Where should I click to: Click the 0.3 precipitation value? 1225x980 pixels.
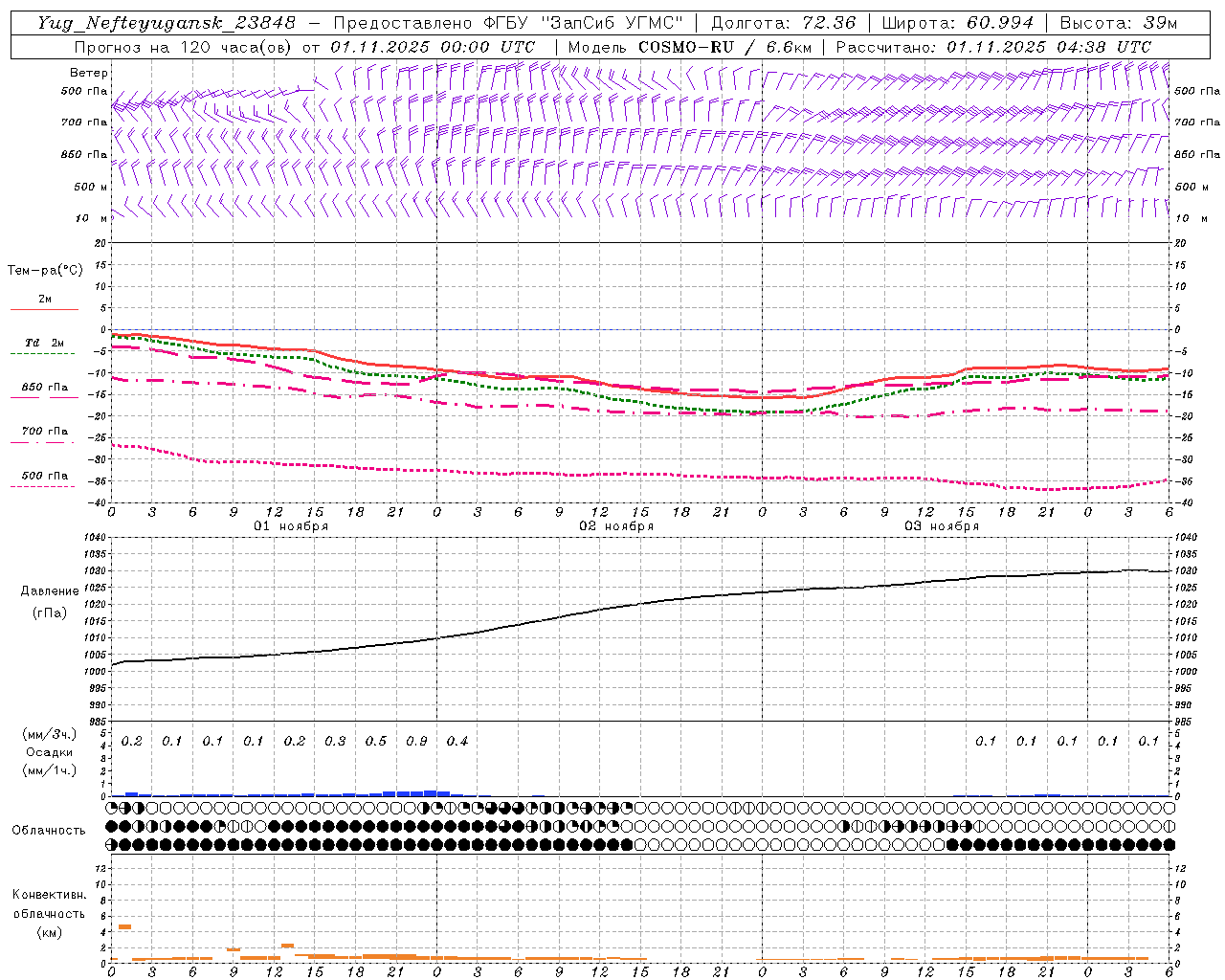click(335, 741)
